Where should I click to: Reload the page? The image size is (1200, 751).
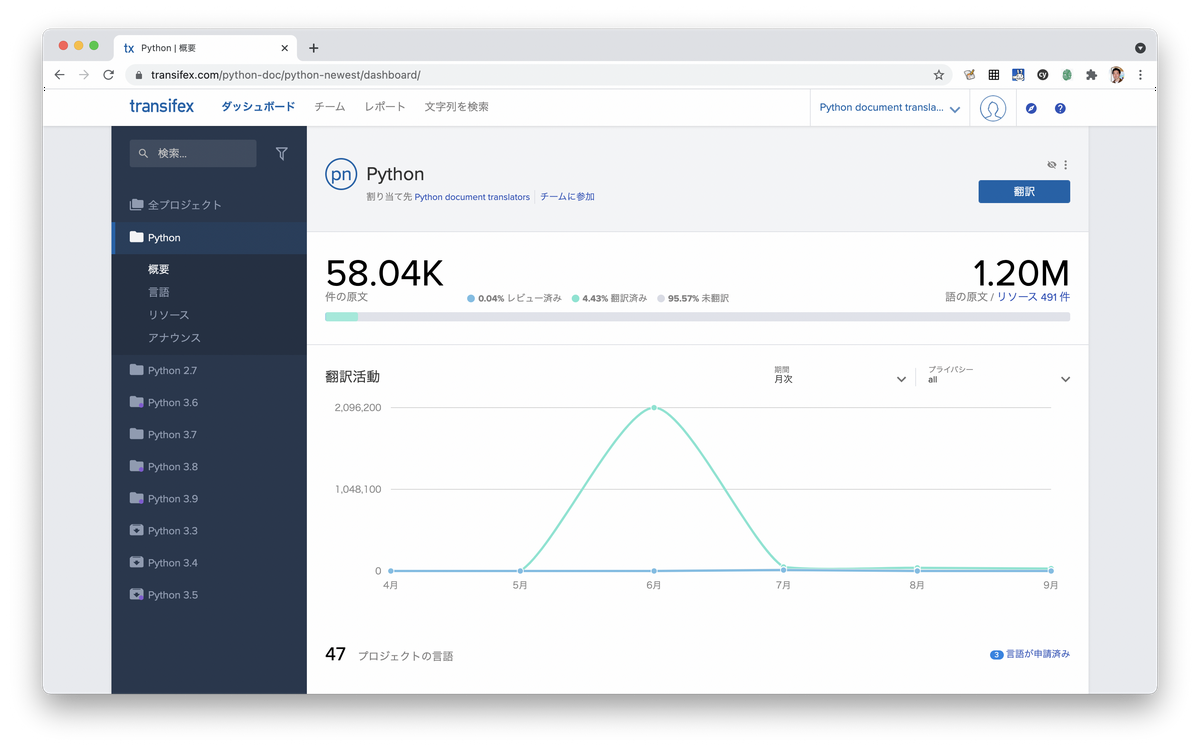pyautogui.click(x=108, y=75)
